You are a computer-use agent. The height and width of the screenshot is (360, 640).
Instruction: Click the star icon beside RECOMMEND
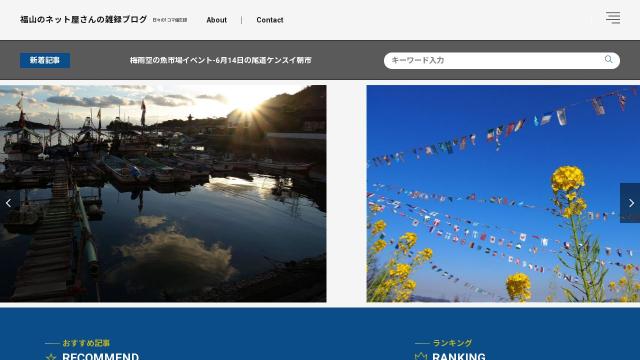(x=51, y=357)
